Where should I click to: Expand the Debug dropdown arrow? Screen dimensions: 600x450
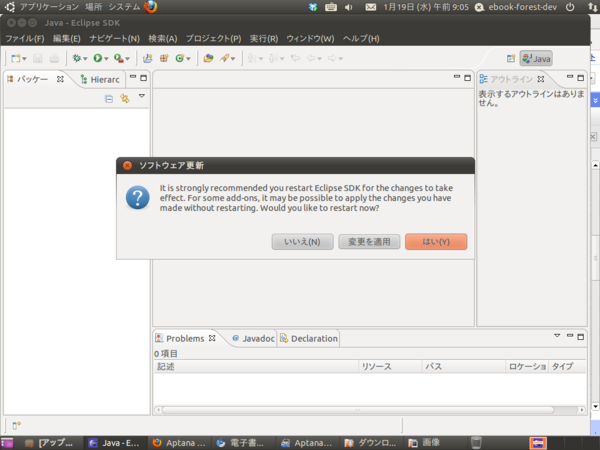pos(85,59)
